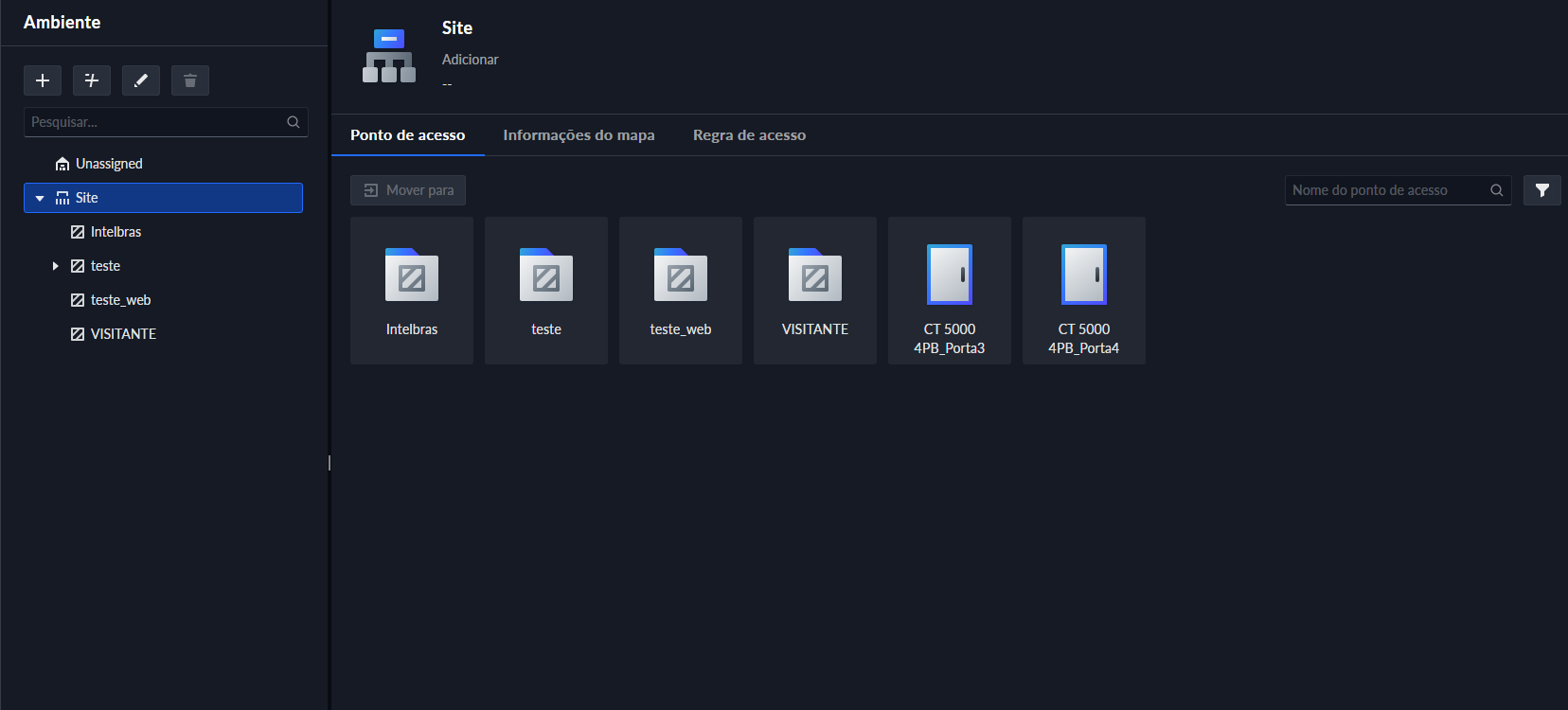This screenshot has height=710, width=1568.
Task: Click the funnel filter icon
Action: pos(1541,190)
